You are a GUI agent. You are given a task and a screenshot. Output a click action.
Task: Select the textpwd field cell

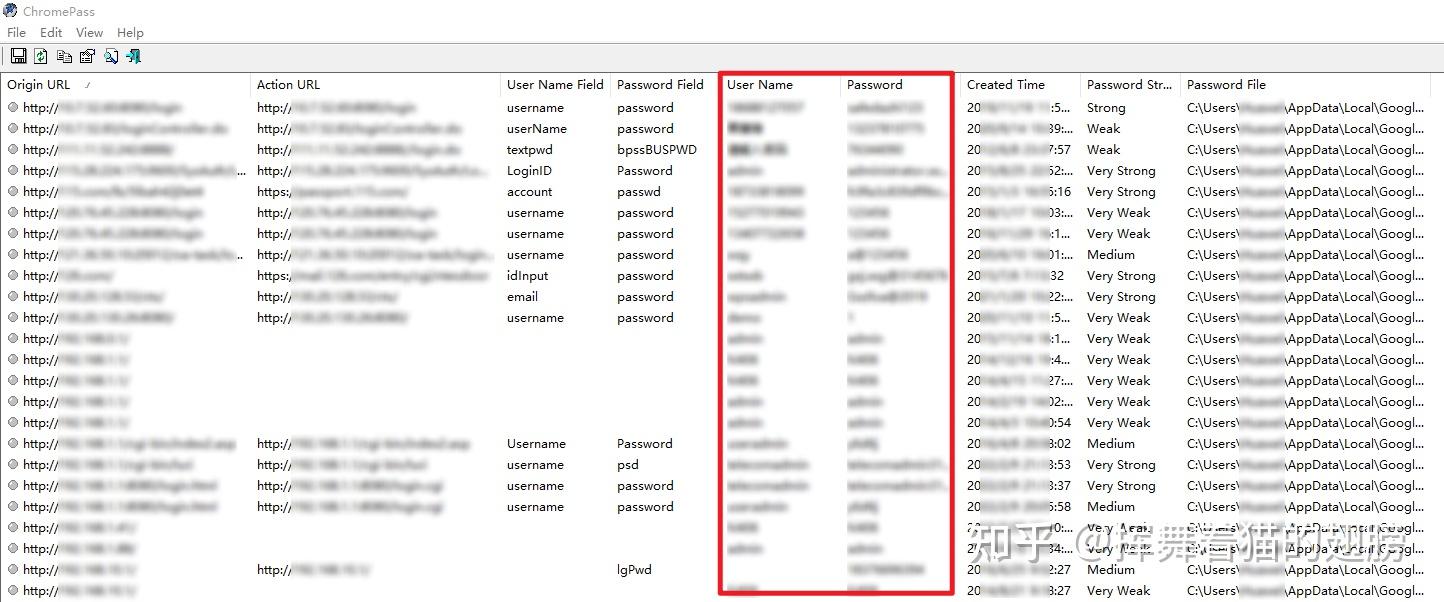(530, 150)
